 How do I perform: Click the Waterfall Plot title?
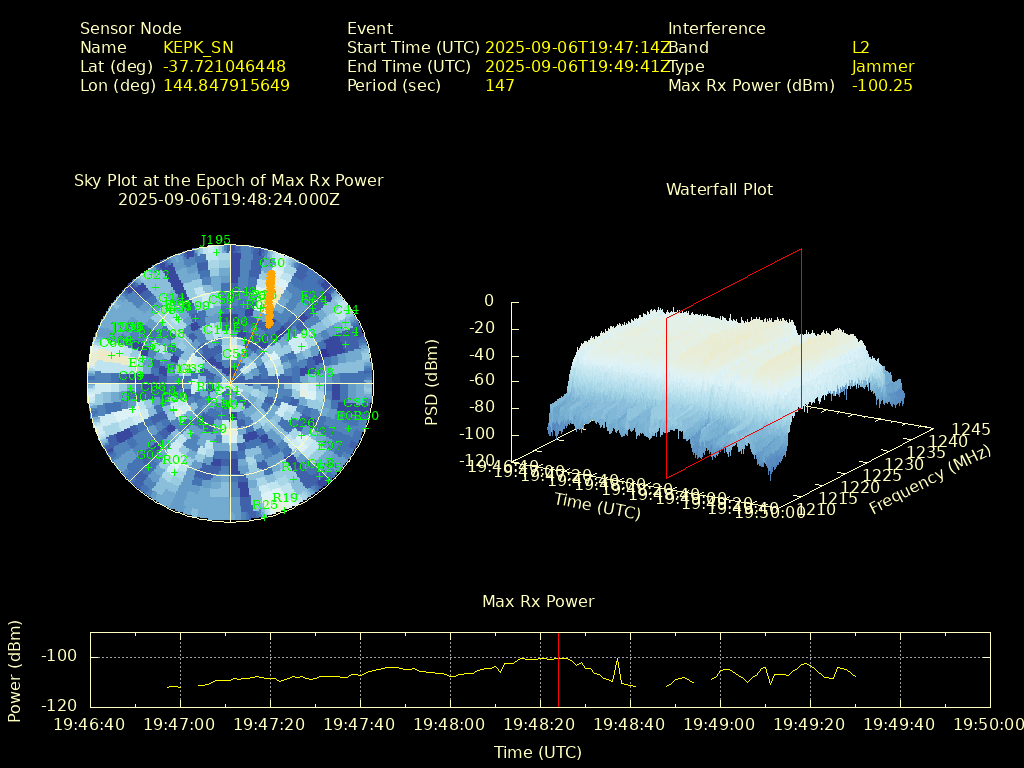pyautogui.click(x=719, y=189)
